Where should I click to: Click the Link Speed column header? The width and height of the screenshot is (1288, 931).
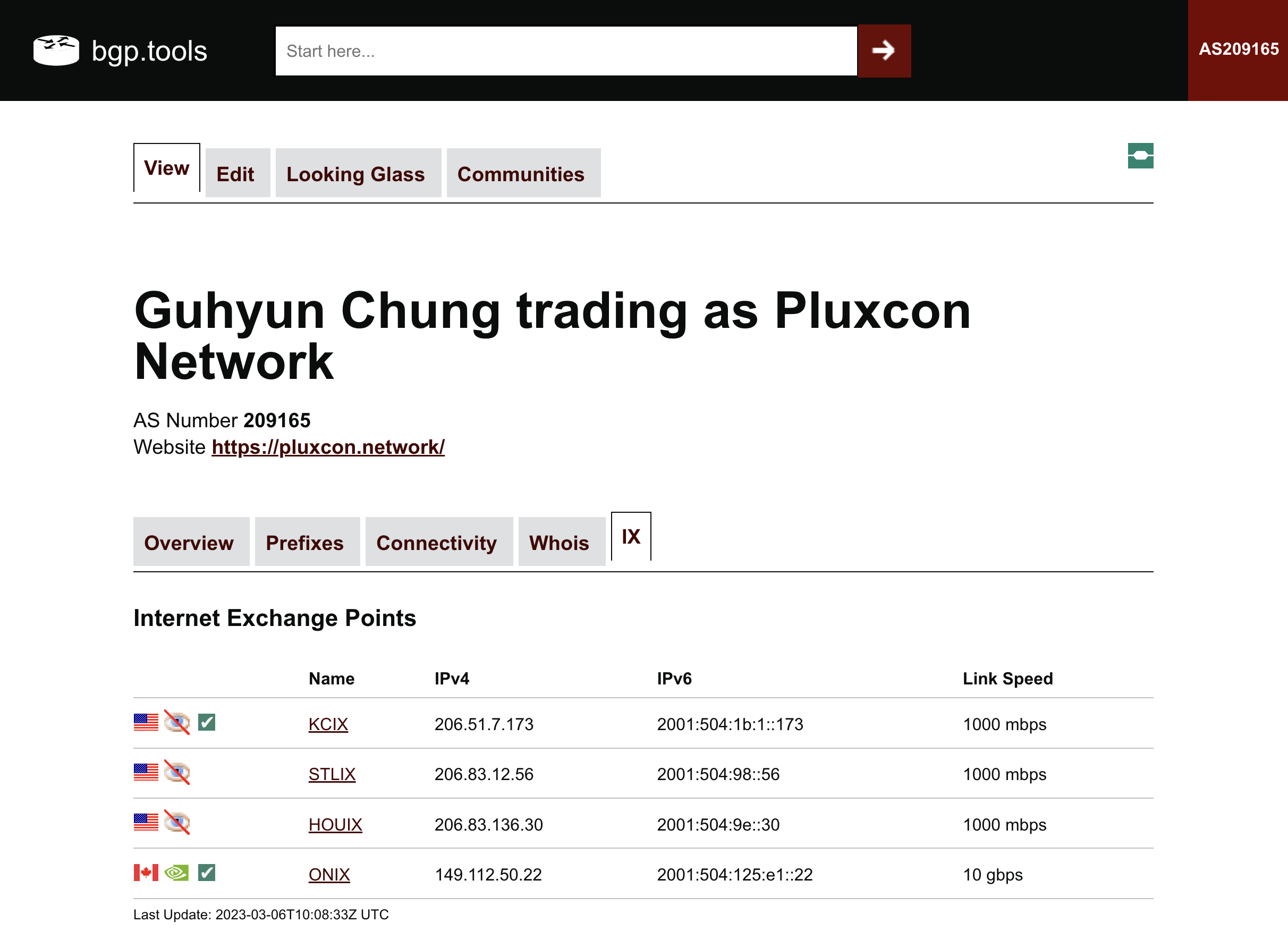[x=1008, y=679]
